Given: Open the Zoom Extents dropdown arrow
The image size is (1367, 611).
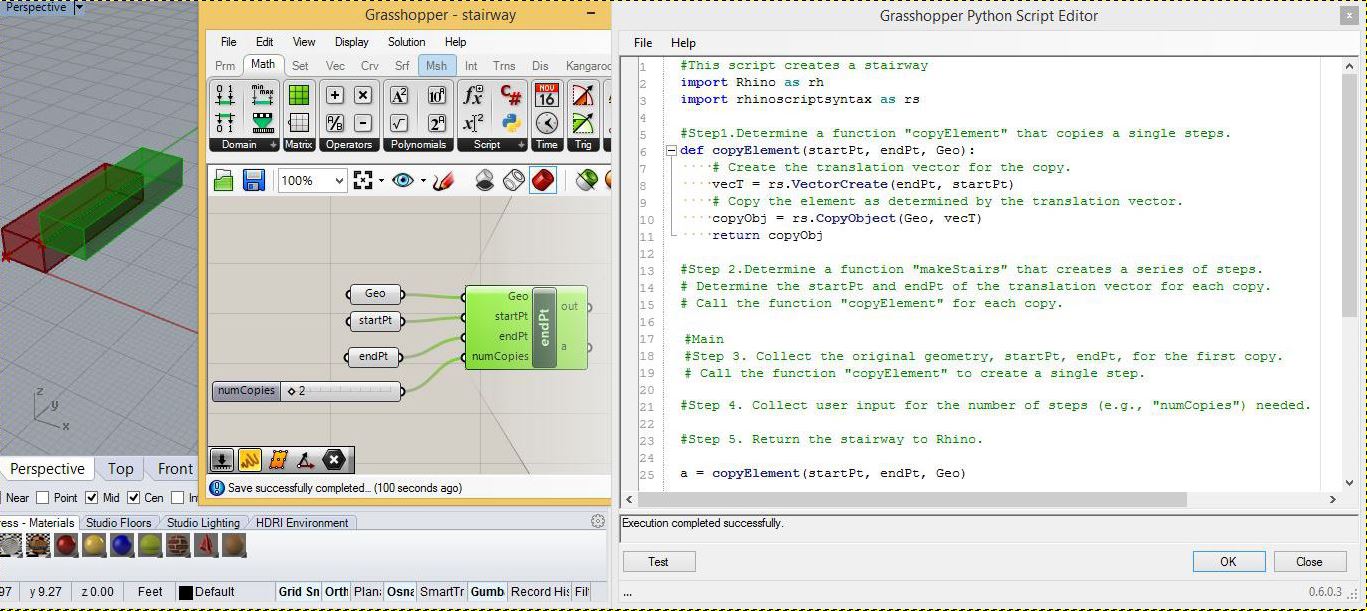Looking at the screenshot, I should pos(381,181).
